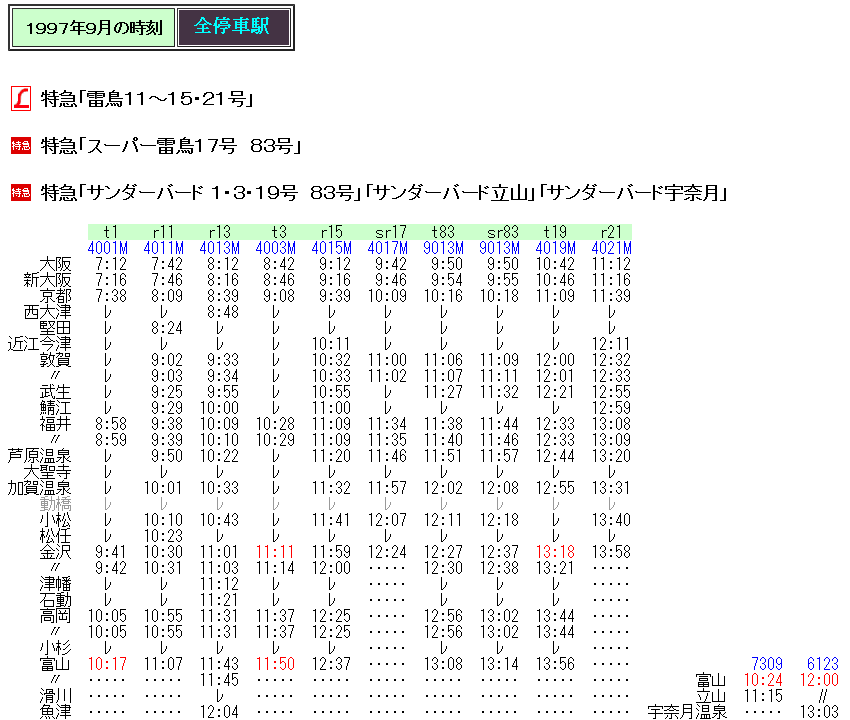Click the 1997年9月の時刻 label box
Image resolution: width=850 pixels, height=720 pixels.
[93, 28]
